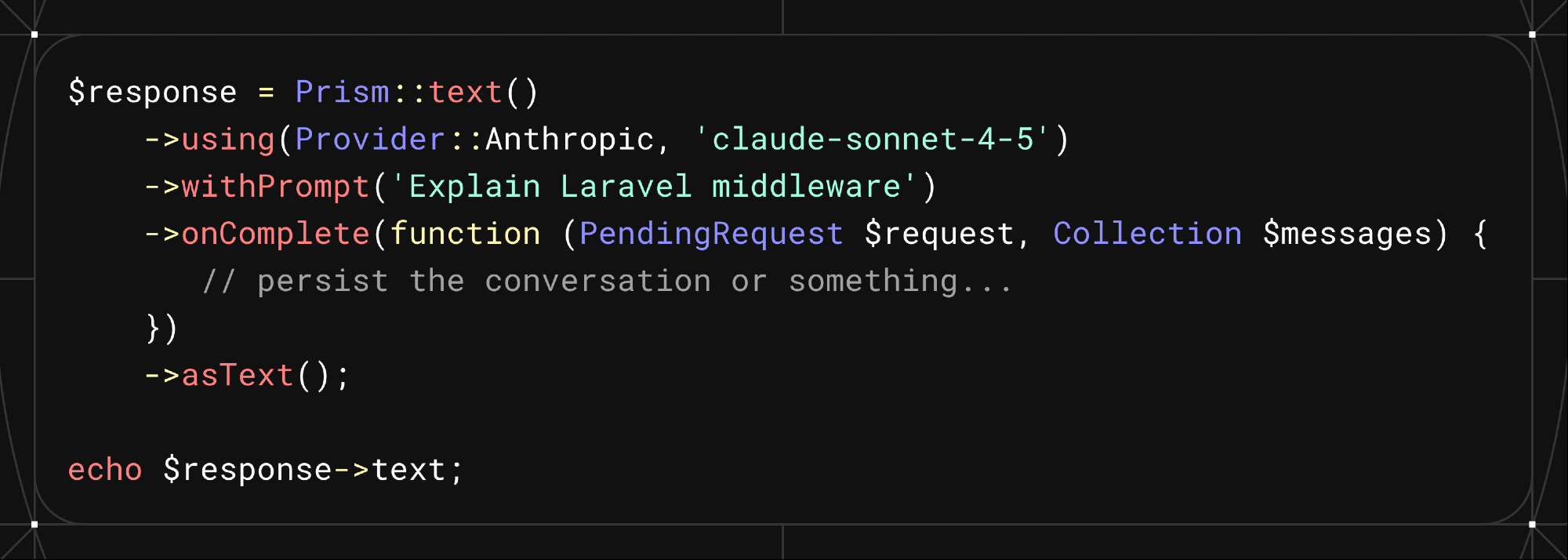The width and height of the screenshot is (1568, 560).
Task: Click the bottom-right corner handle square
Action: 1532,524
